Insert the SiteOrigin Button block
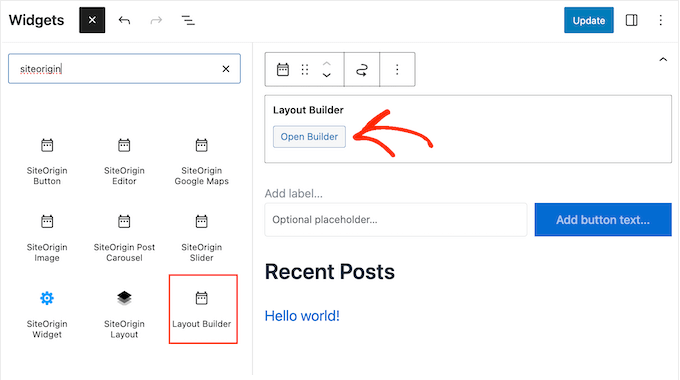The width and height of the screenshot is (680, 380). click(47, 161)
